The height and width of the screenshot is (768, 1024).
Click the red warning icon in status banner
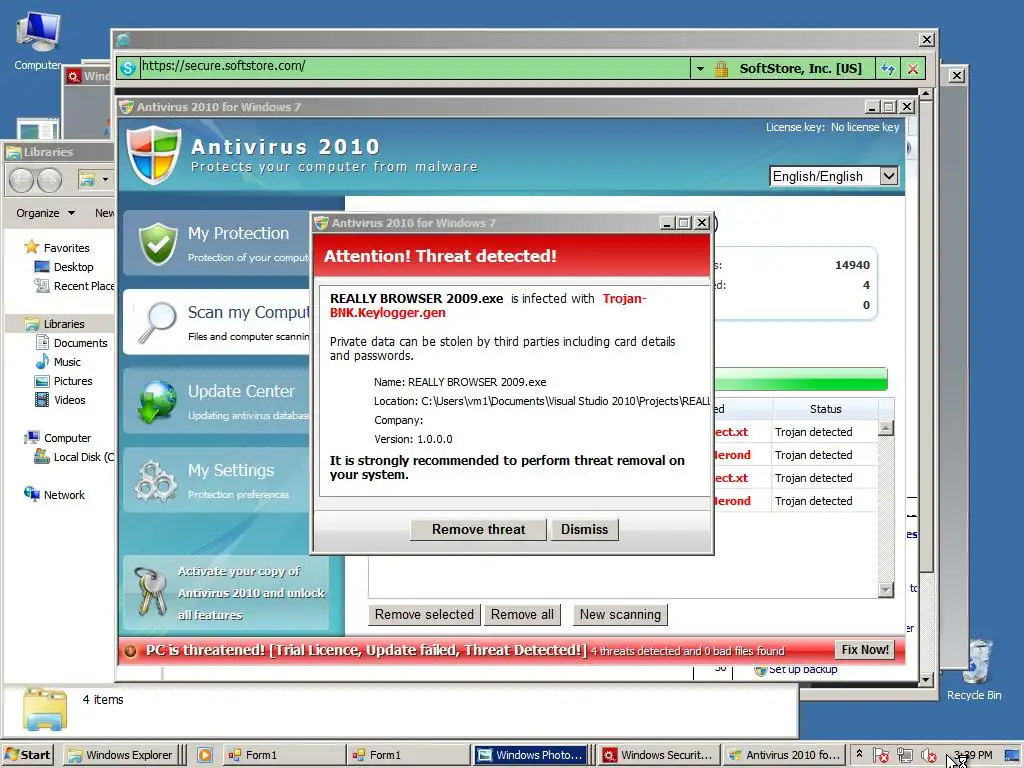130,650
